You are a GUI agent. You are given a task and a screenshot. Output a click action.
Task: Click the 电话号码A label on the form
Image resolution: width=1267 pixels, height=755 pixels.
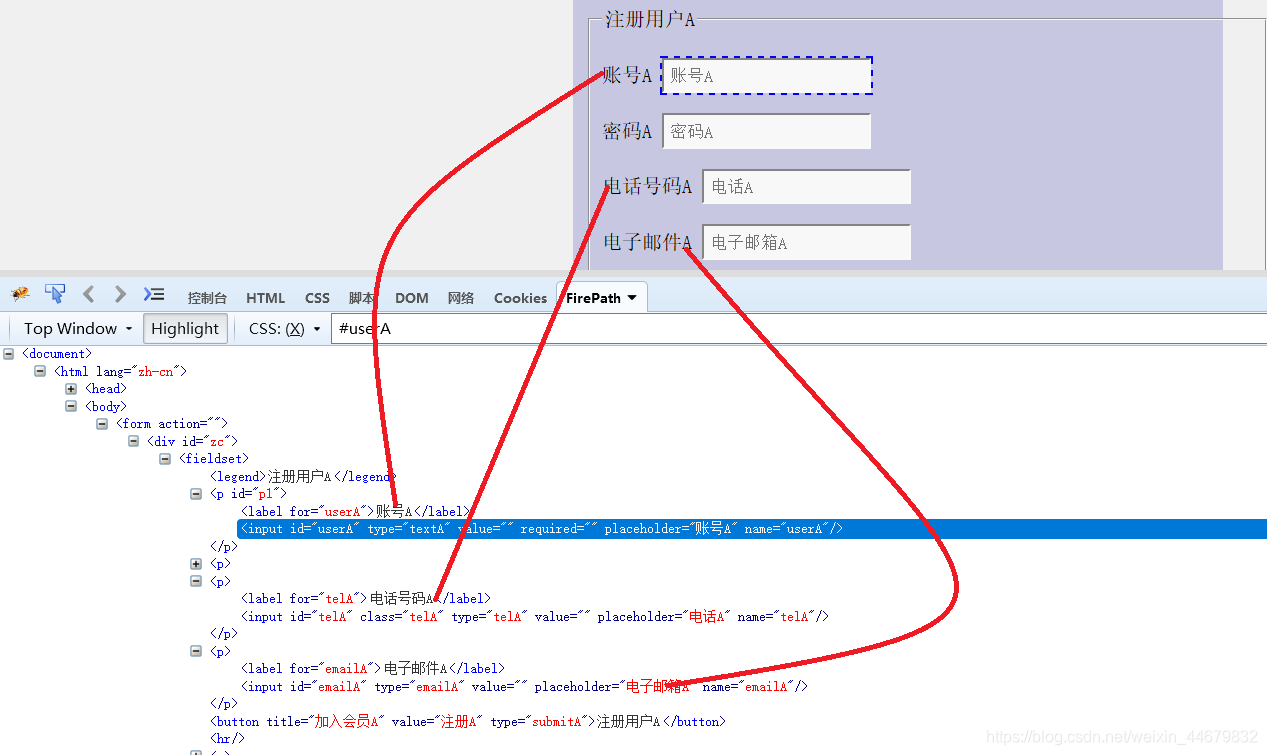[x=648, y=187]
